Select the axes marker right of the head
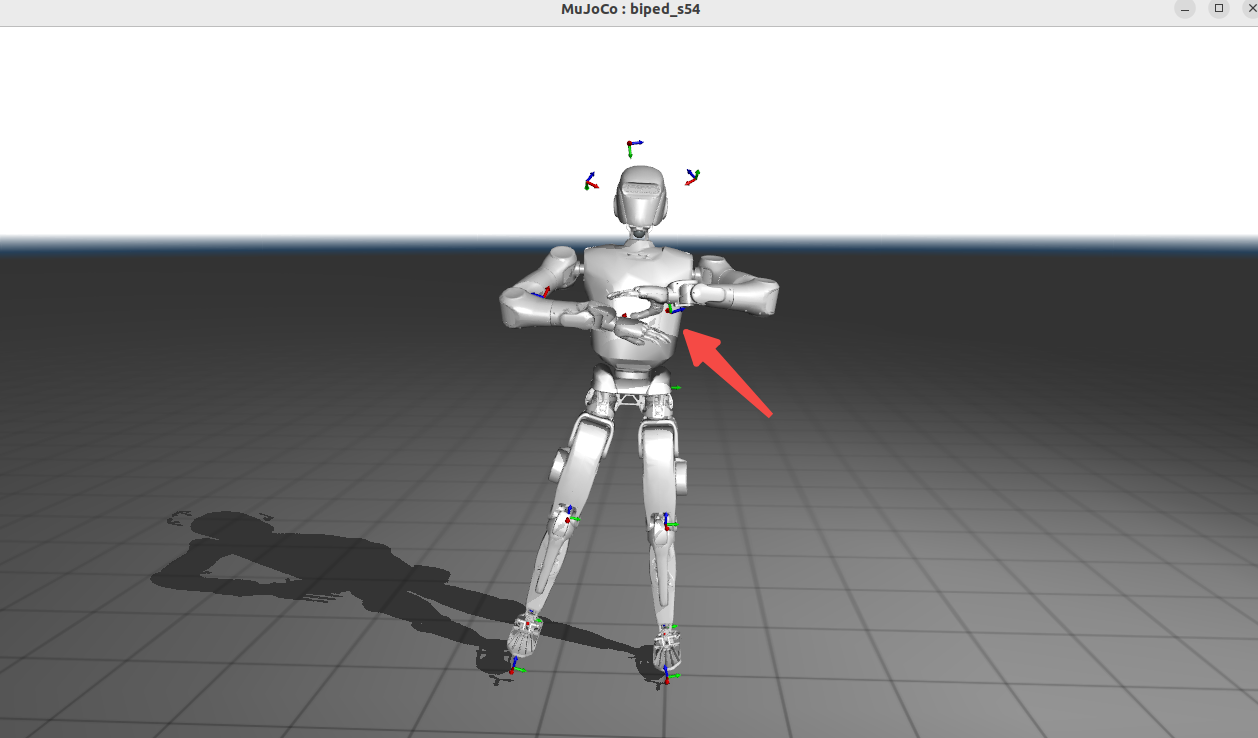1258x738 pixels. [x=691, y=177]
